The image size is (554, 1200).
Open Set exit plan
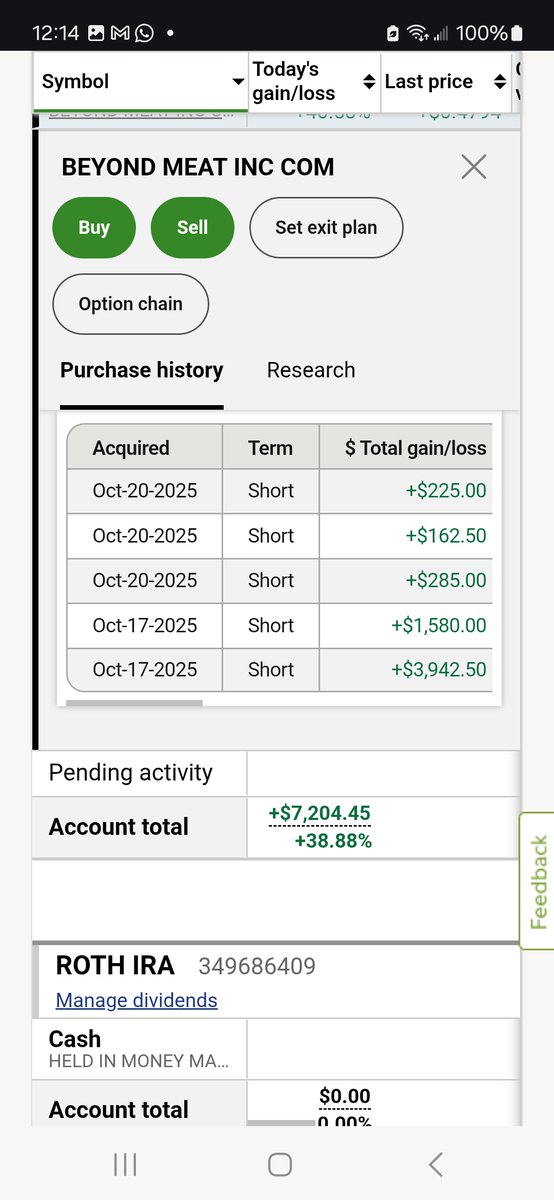click(x=326, y=227)
